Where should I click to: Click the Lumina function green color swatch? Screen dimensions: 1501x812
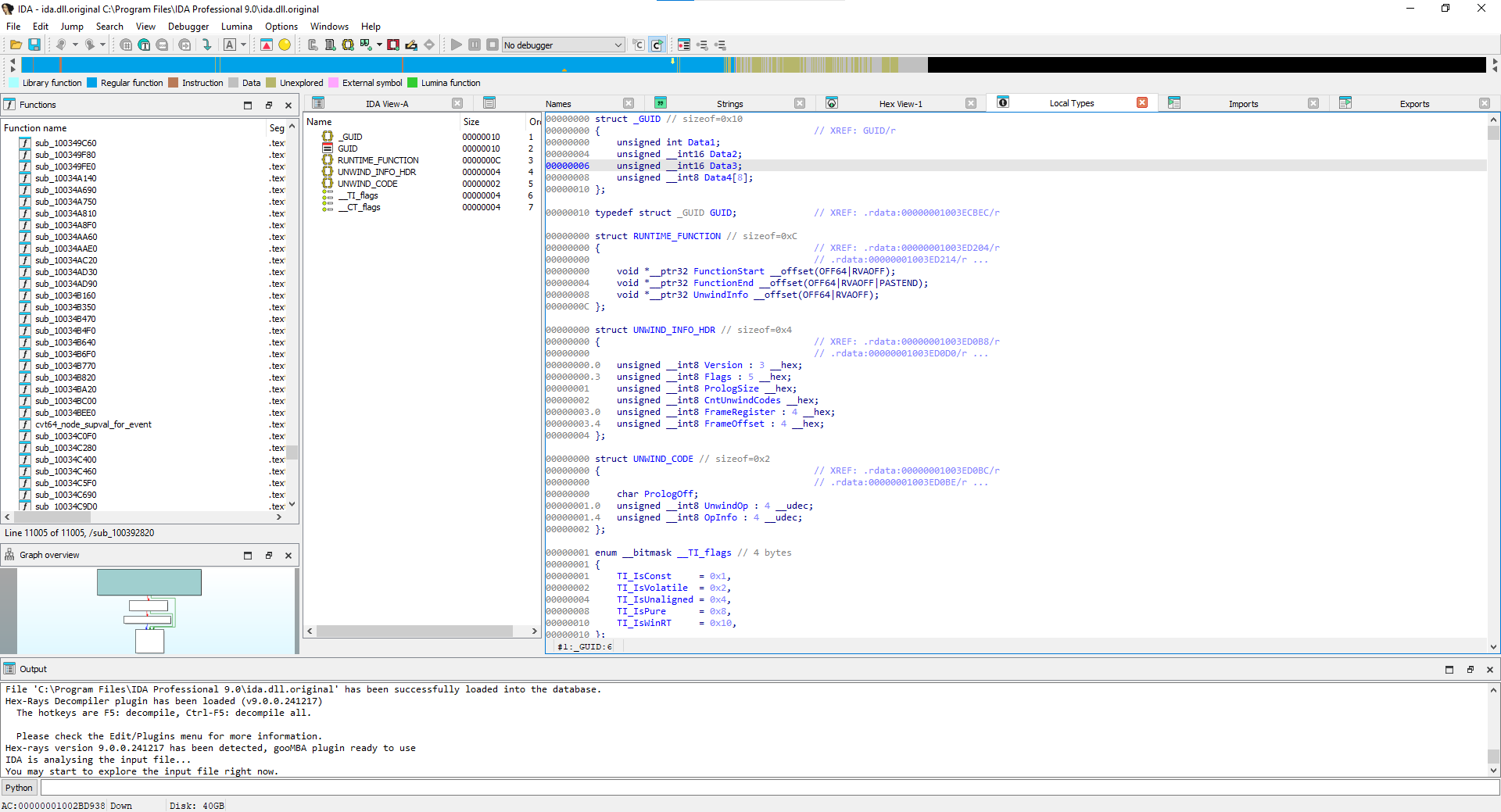412,83
